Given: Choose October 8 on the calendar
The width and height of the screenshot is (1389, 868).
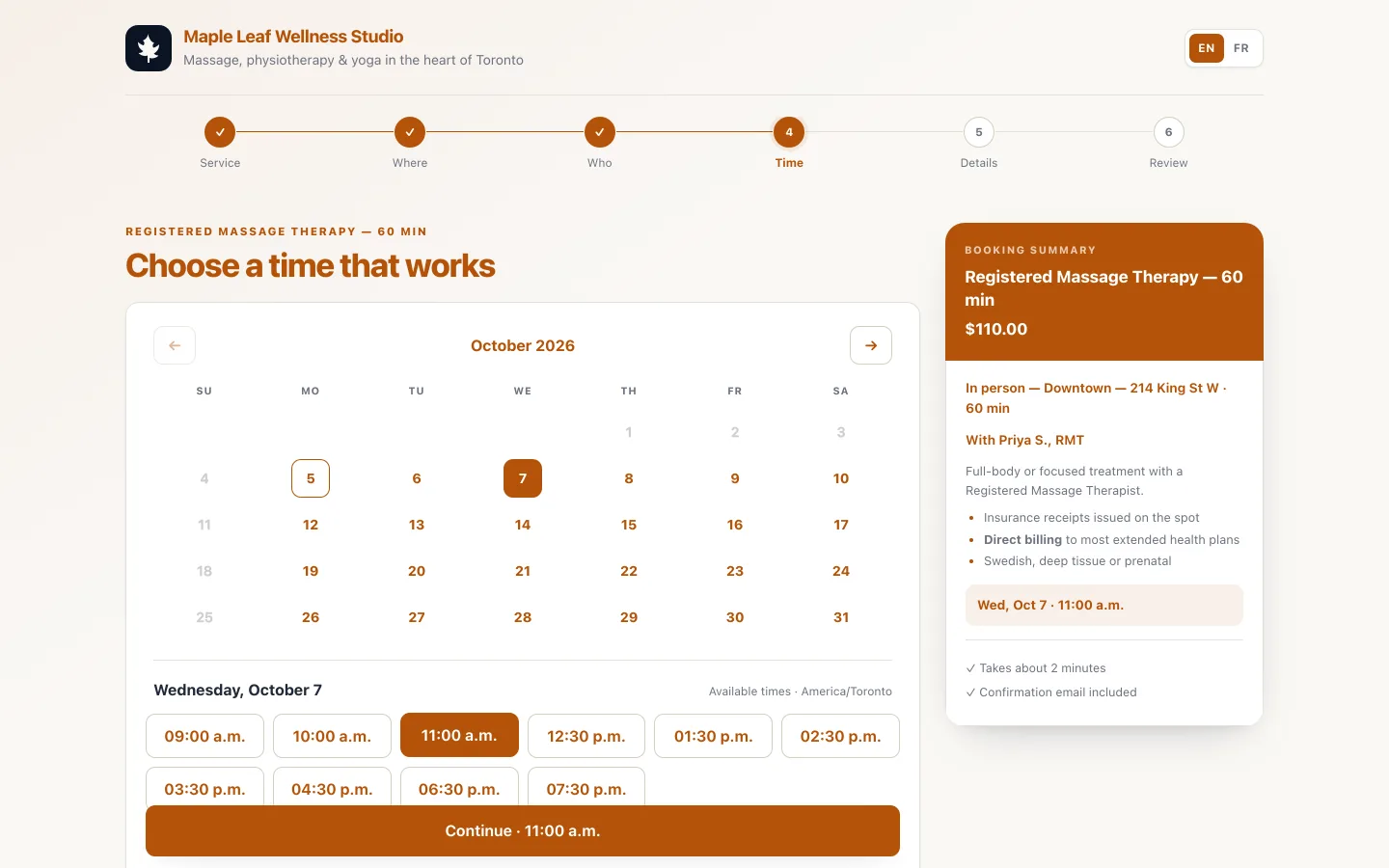Looking at the screenshot, I should [x=629, y=478].
